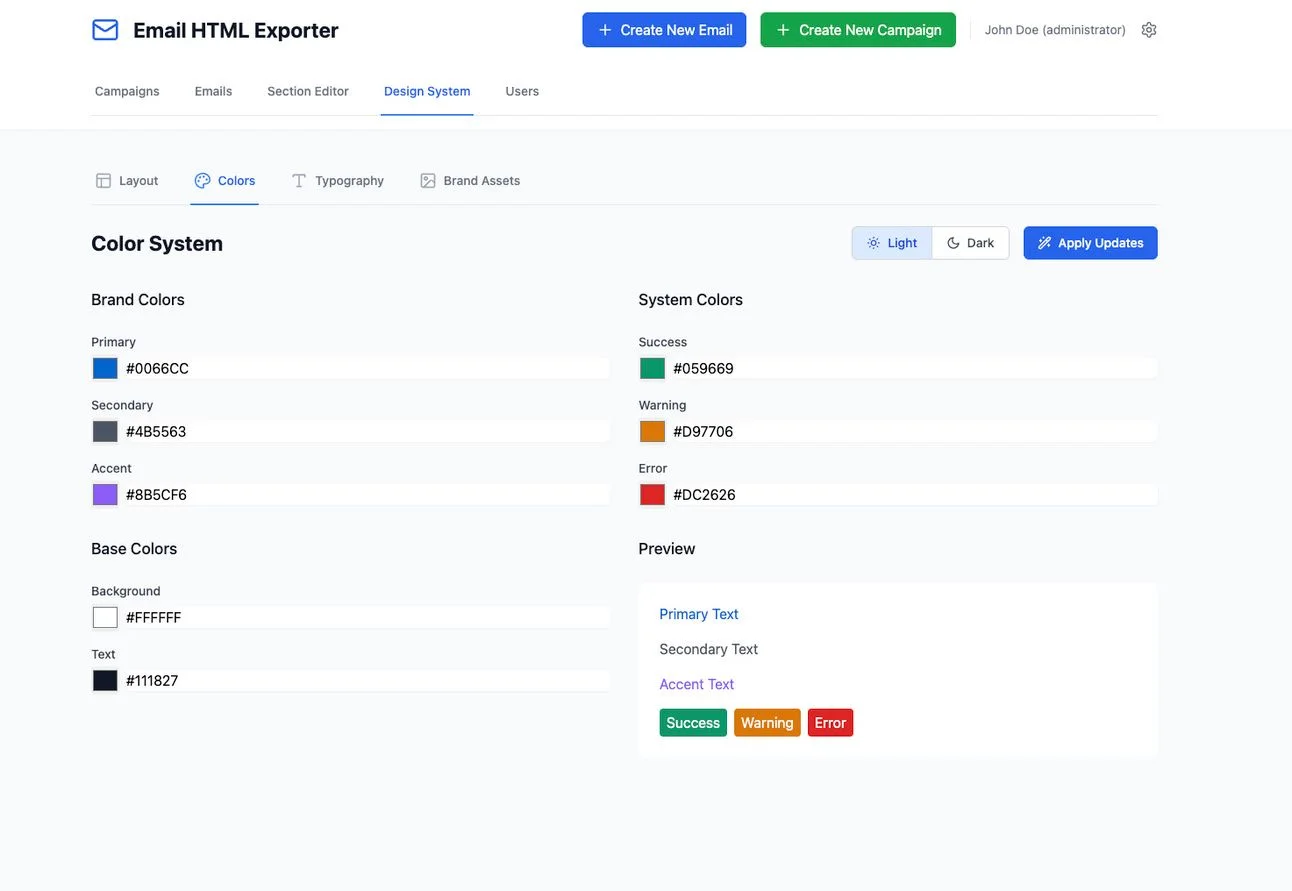Image resolution: width=1292 pixels, height=891 pixels.
Task: Click the Warning preview badge
Action: [x=767, y=723]
